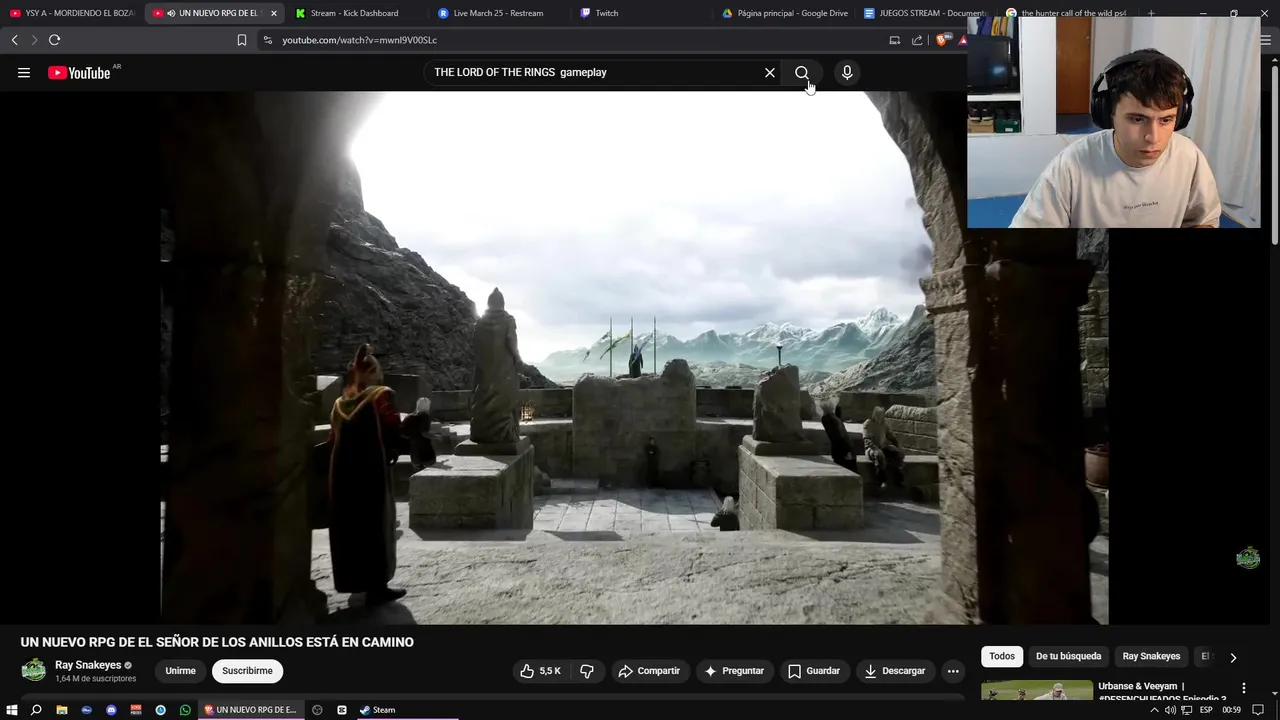Go forward with browser forward arrow
Image resolution: width=1280 pixels, height=720 pixels.
point(34,40)
